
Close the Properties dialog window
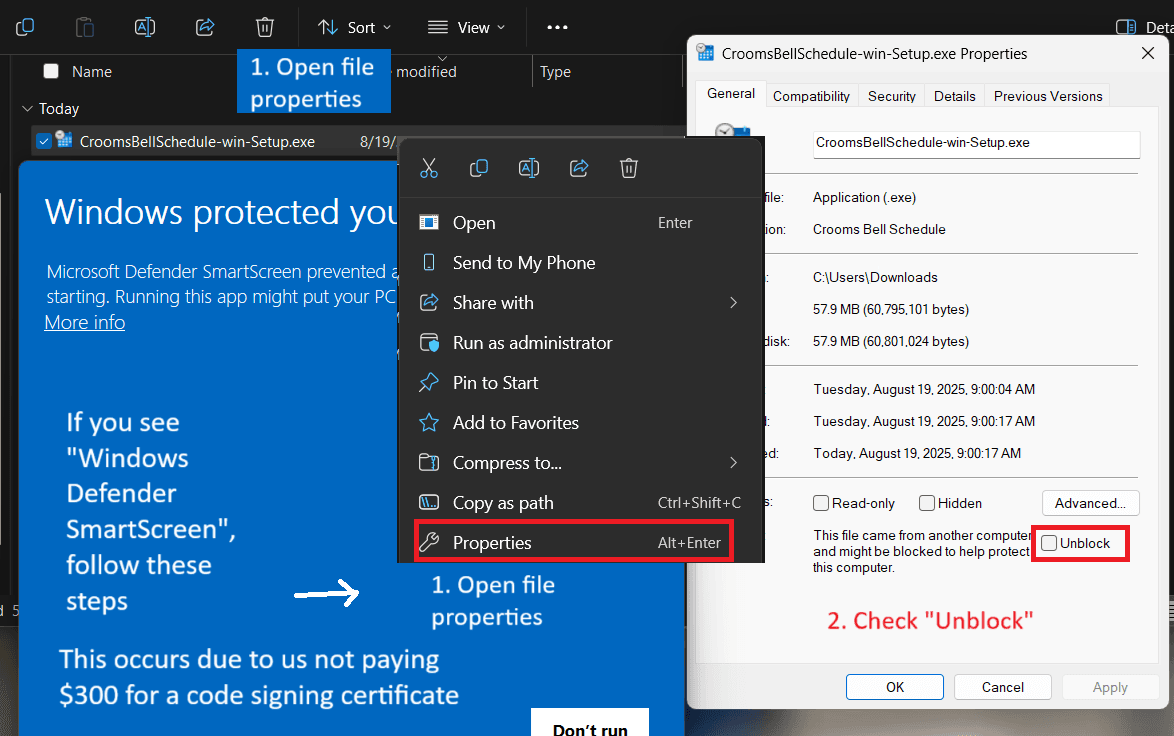tap(1148, 53)
